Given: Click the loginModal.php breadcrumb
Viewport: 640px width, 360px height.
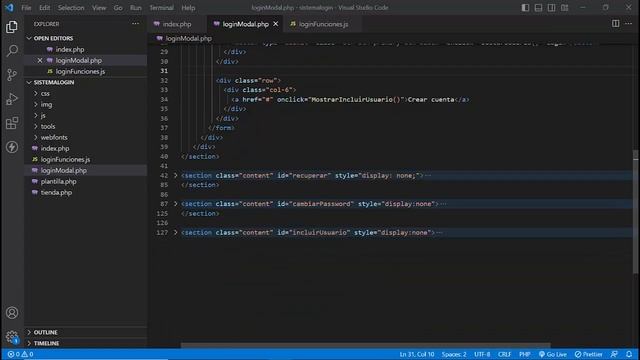Looking at the screenshot, I should pos(189,38).
